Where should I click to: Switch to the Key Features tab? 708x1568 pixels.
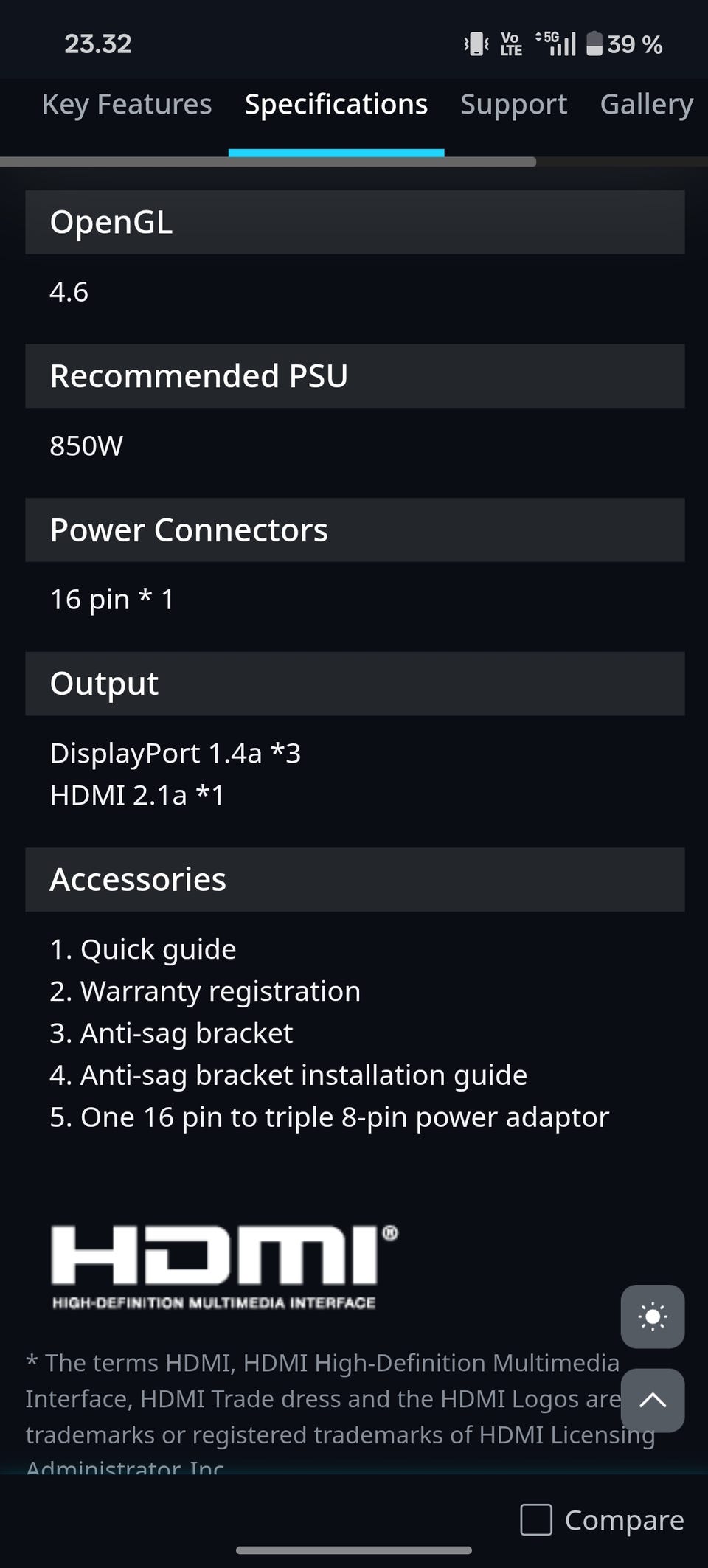tap(127, 105)
